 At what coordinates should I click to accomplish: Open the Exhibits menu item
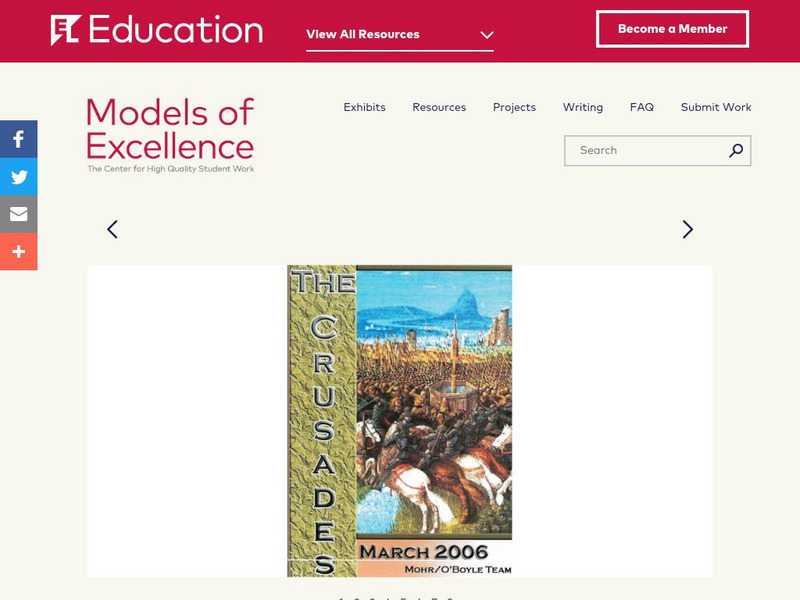coord(364,107)
